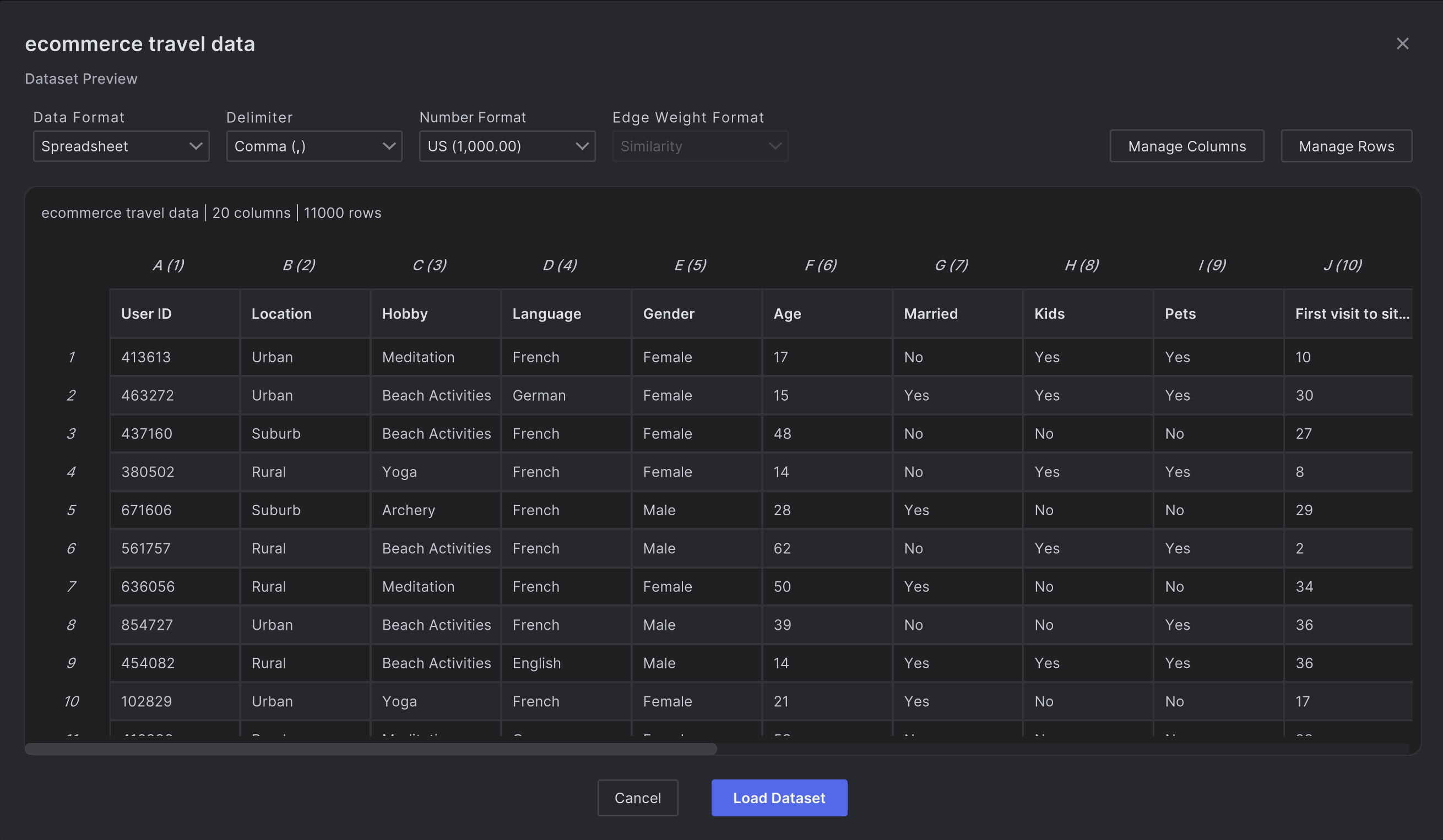Click the Data Format dropdown chevron

(x=198, y=146)
